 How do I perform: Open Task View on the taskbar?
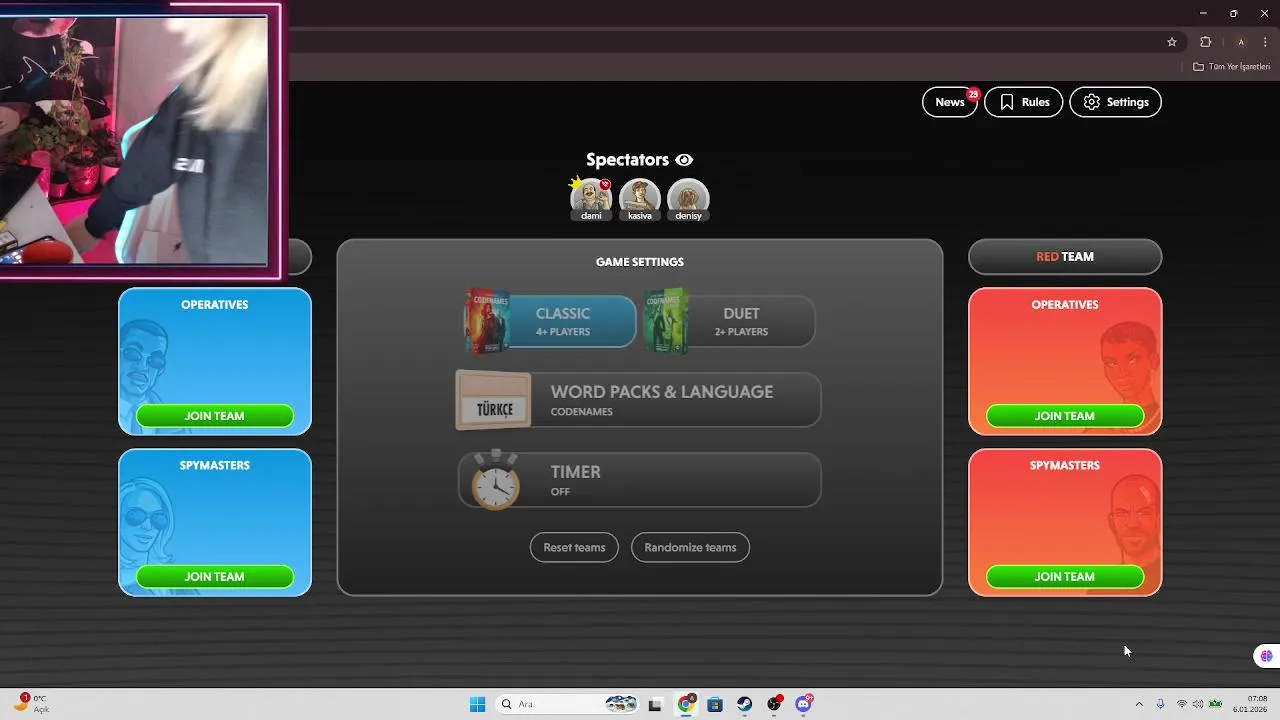[655, 704]
